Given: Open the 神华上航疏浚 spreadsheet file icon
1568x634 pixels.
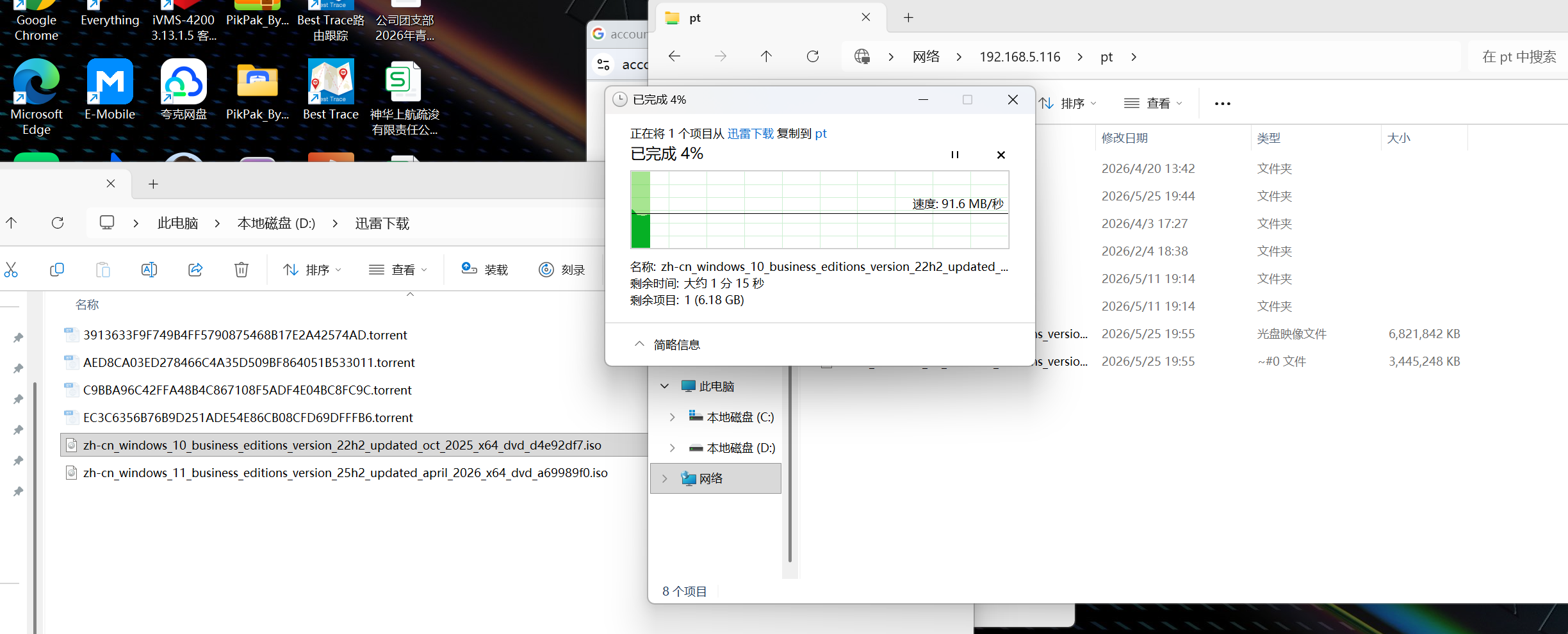Looking at the screenshot, I should click(x=405, y=97).
